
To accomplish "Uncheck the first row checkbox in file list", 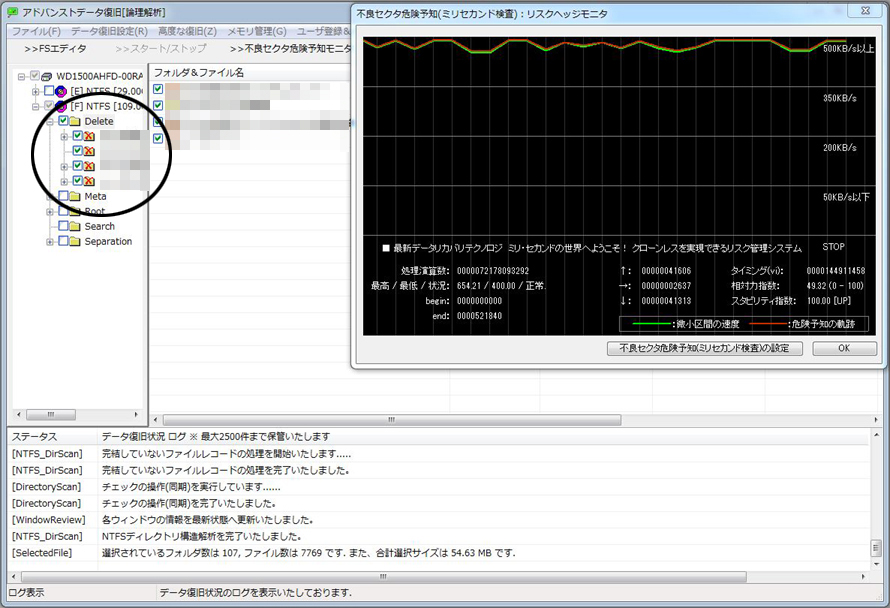I will 158,89.
